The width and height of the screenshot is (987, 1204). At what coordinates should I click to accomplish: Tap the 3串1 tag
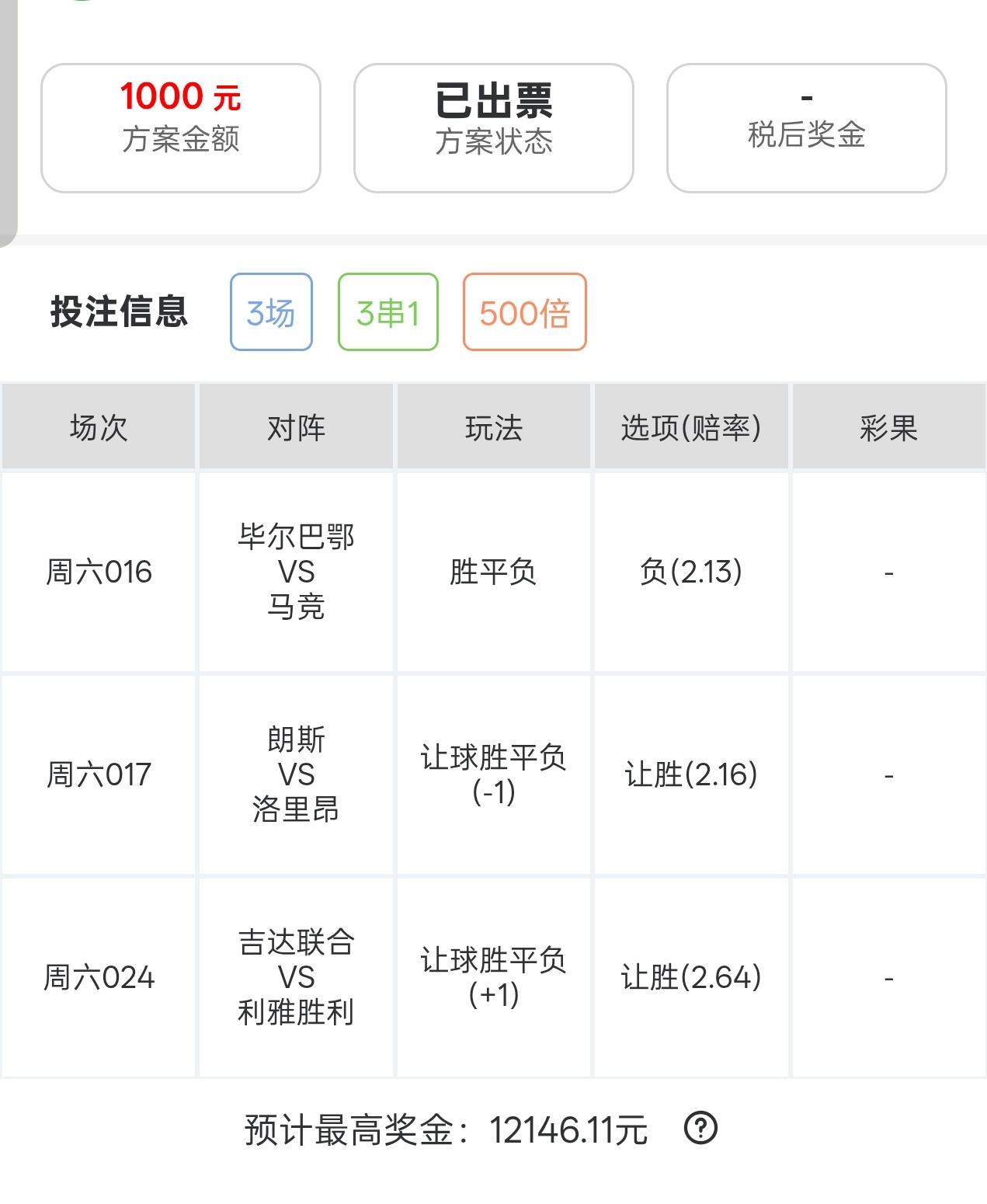coord(388,312)
